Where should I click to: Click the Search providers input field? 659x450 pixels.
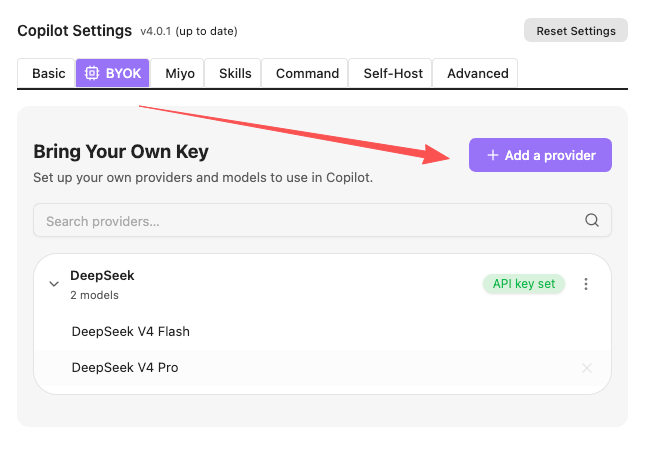322,220
